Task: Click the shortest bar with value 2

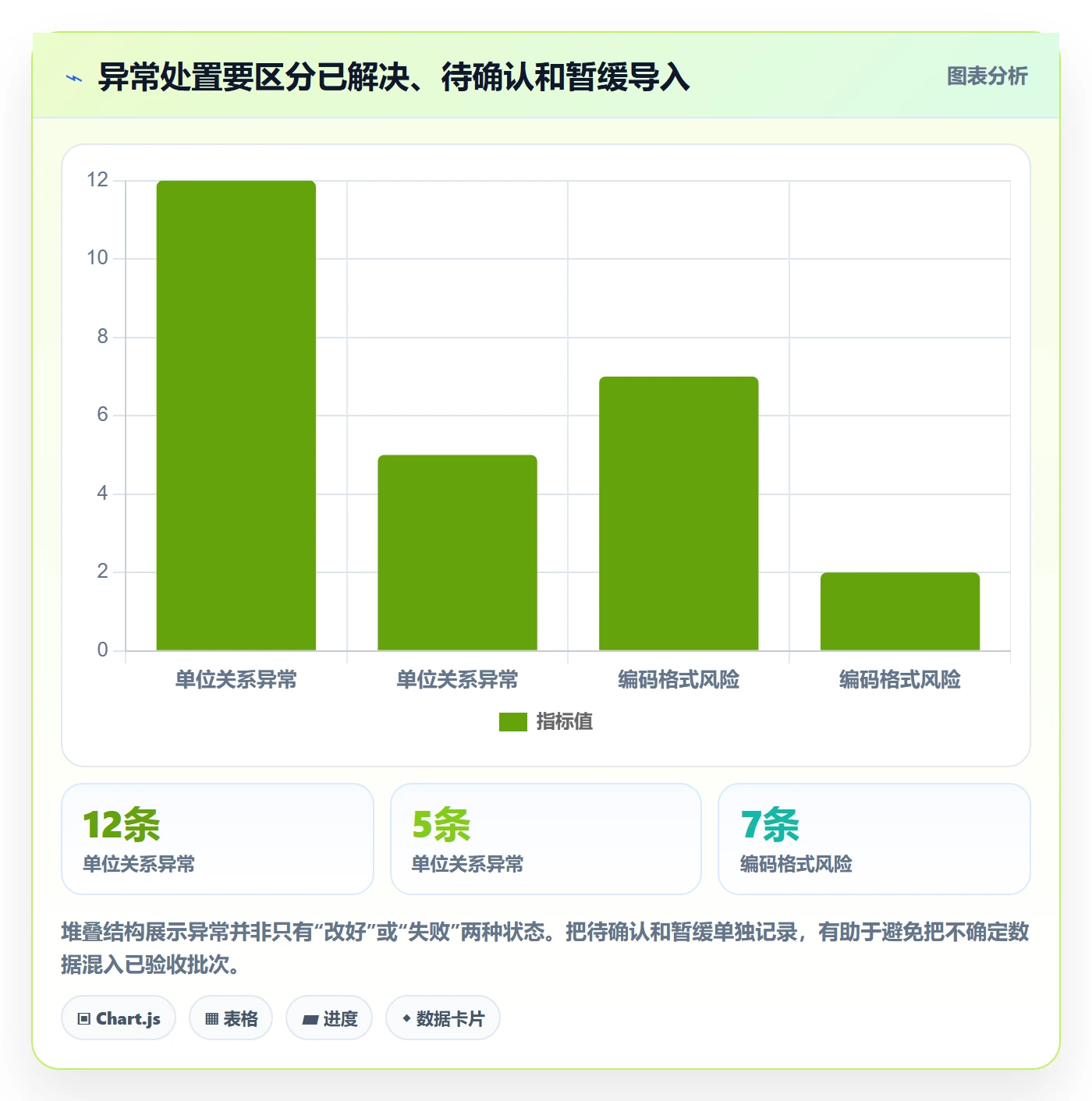Action: [x=900, y=611]
